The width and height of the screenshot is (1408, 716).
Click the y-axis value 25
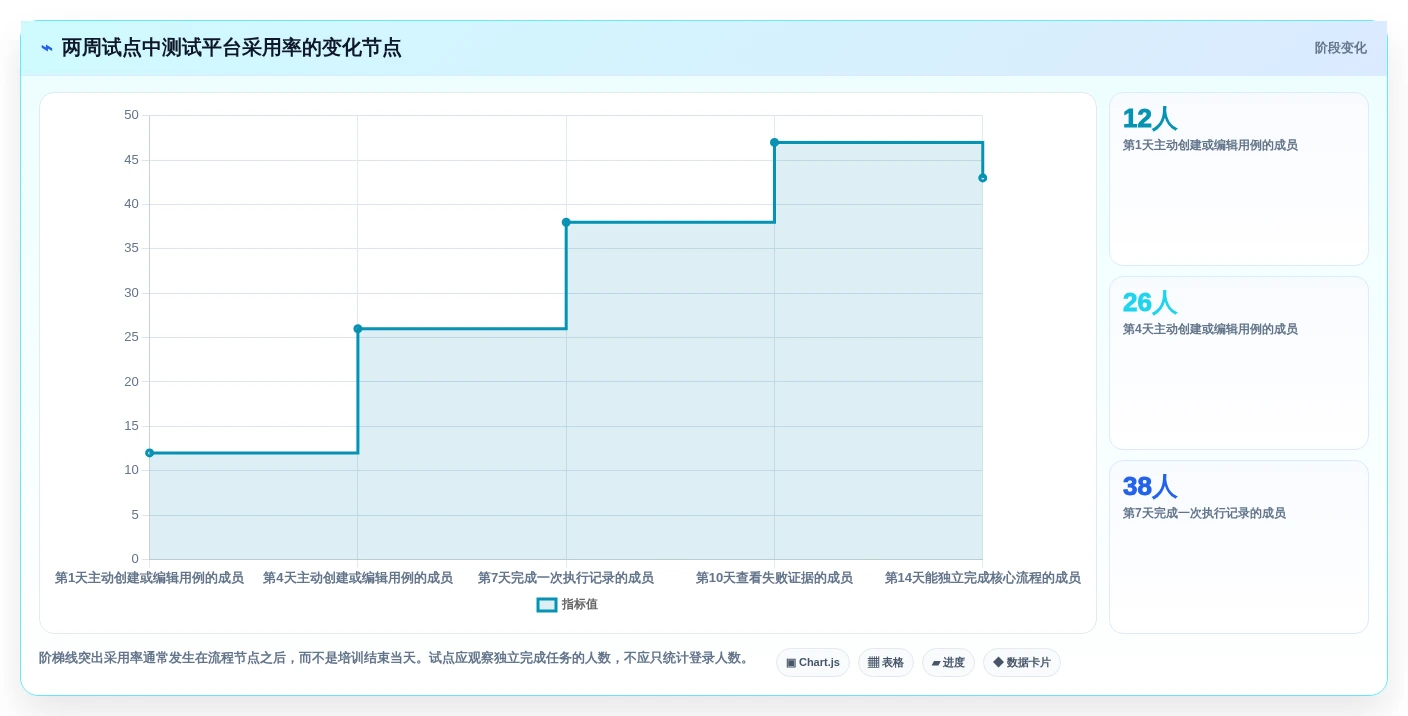132,337
